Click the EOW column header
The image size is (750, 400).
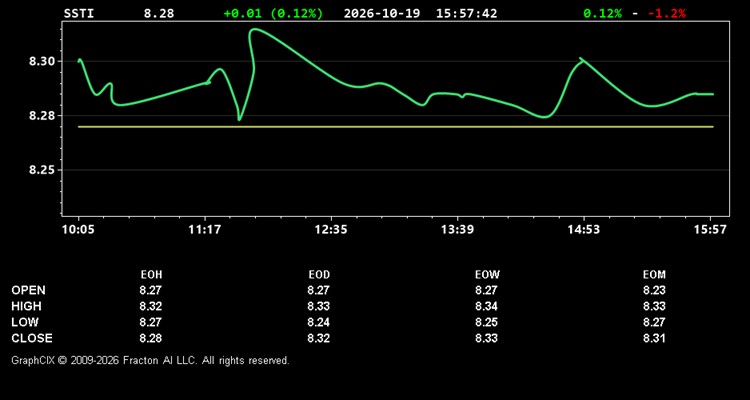pyautogui.click(x=487, y=275)
